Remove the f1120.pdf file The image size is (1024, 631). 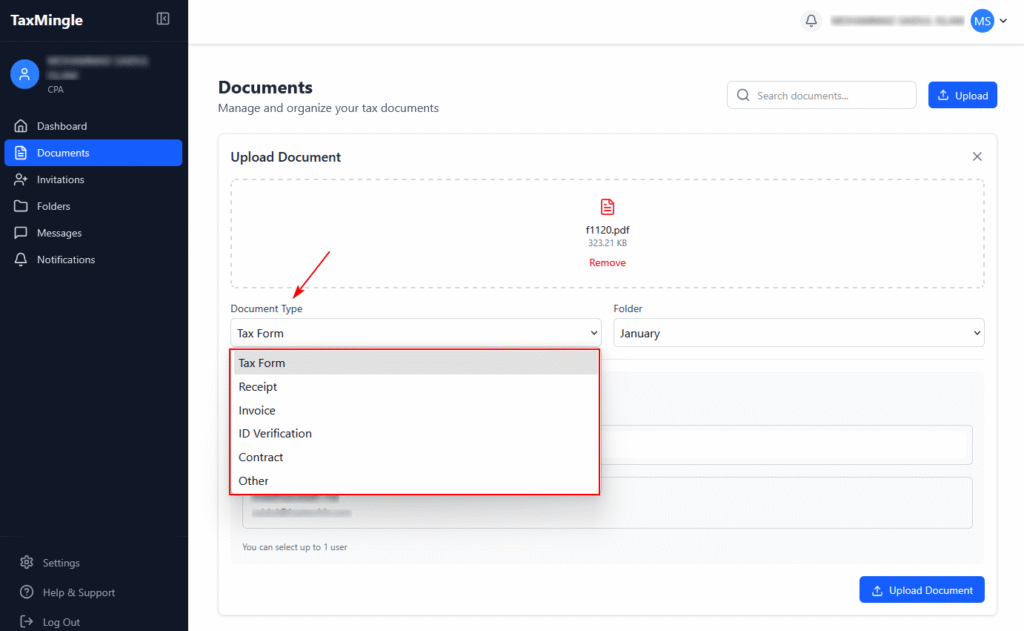(x=607, y=263)
